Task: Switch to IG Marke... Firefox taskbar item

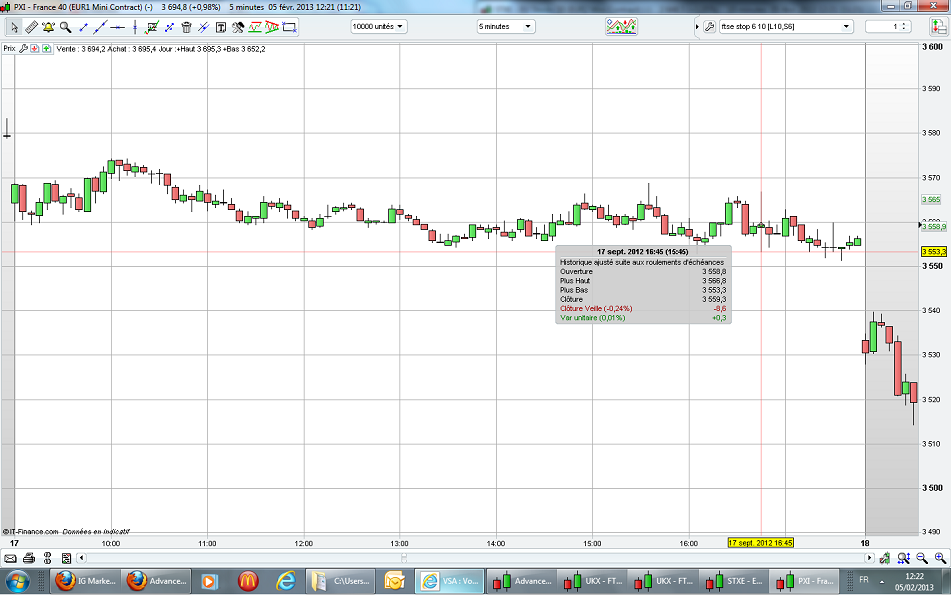Action: coord(85,581)
